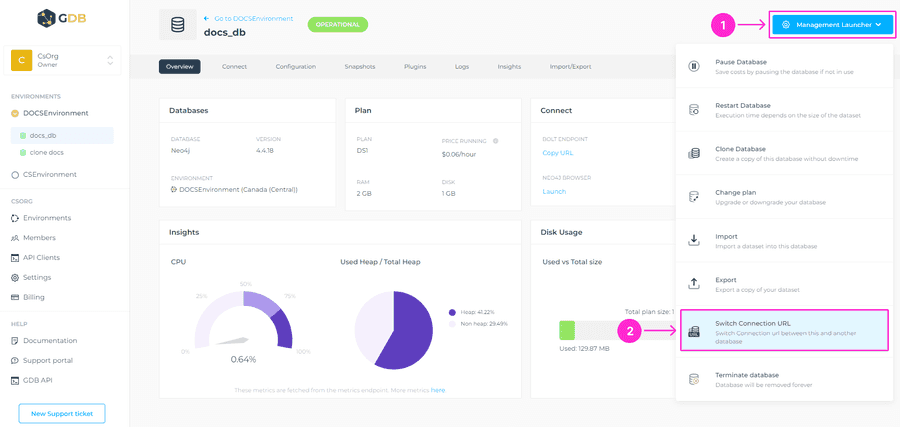
Task: Open the Management Launcher dropdown
Action: (832, 25)
